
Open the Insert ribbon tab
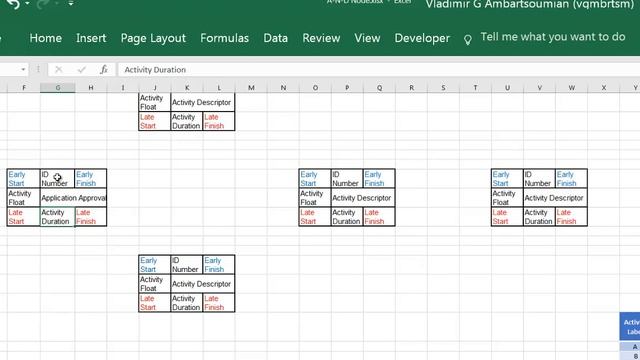click(x=91, y=38)
